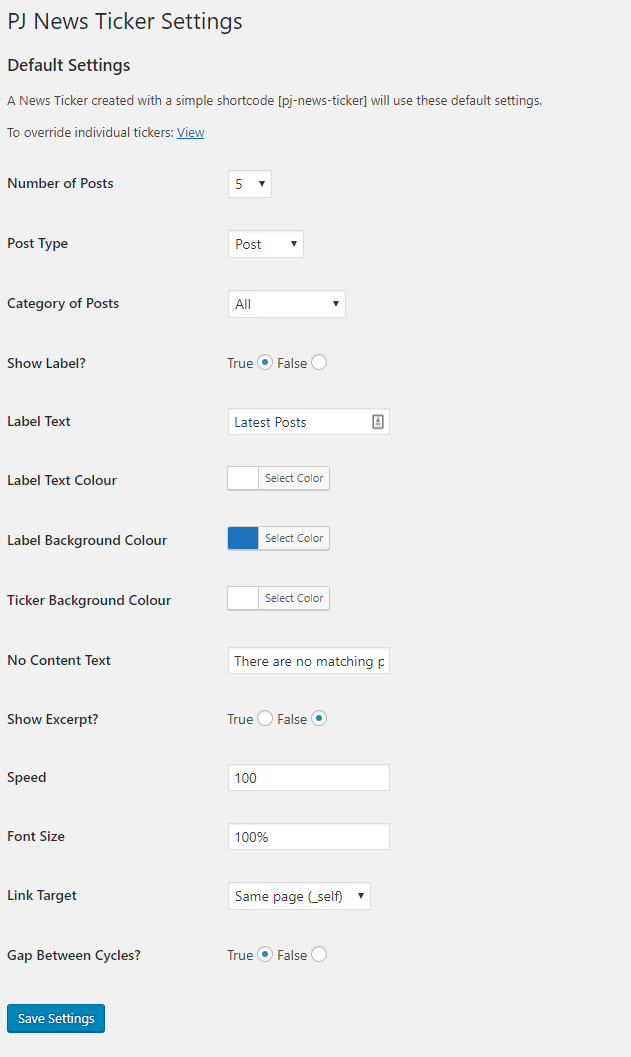Screen dimensions: 631x1057
Task: Enable True for Show Excerpt
Action: tap(265, 719)
